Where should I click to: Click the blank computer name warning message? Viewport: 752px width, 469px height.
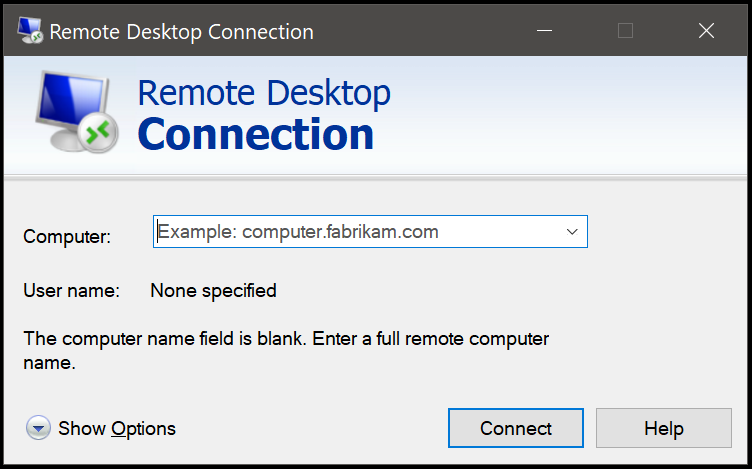click(x=286, y=351)
